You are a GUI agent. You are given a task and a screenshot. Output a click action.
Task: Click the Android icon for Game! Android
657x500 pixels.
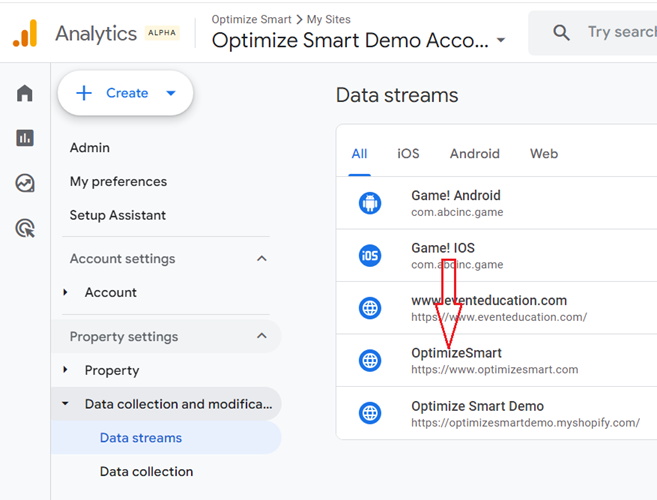pyautogui.click(x=370, y=203)
